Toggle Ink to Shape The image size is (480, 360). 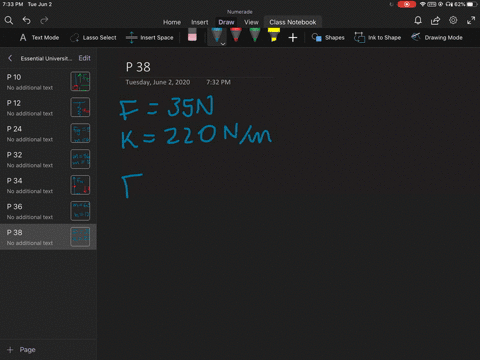(x=377, y=37)
